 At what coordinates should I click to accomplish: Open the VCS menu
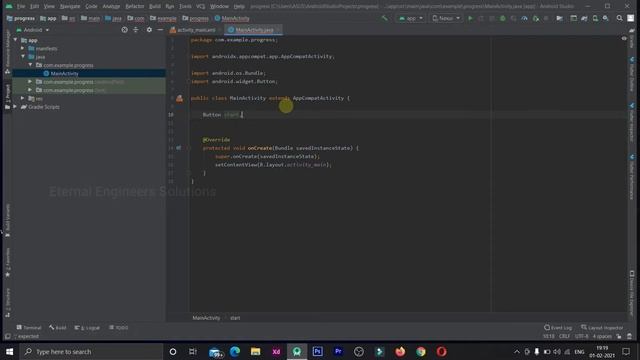click(200, 6)
